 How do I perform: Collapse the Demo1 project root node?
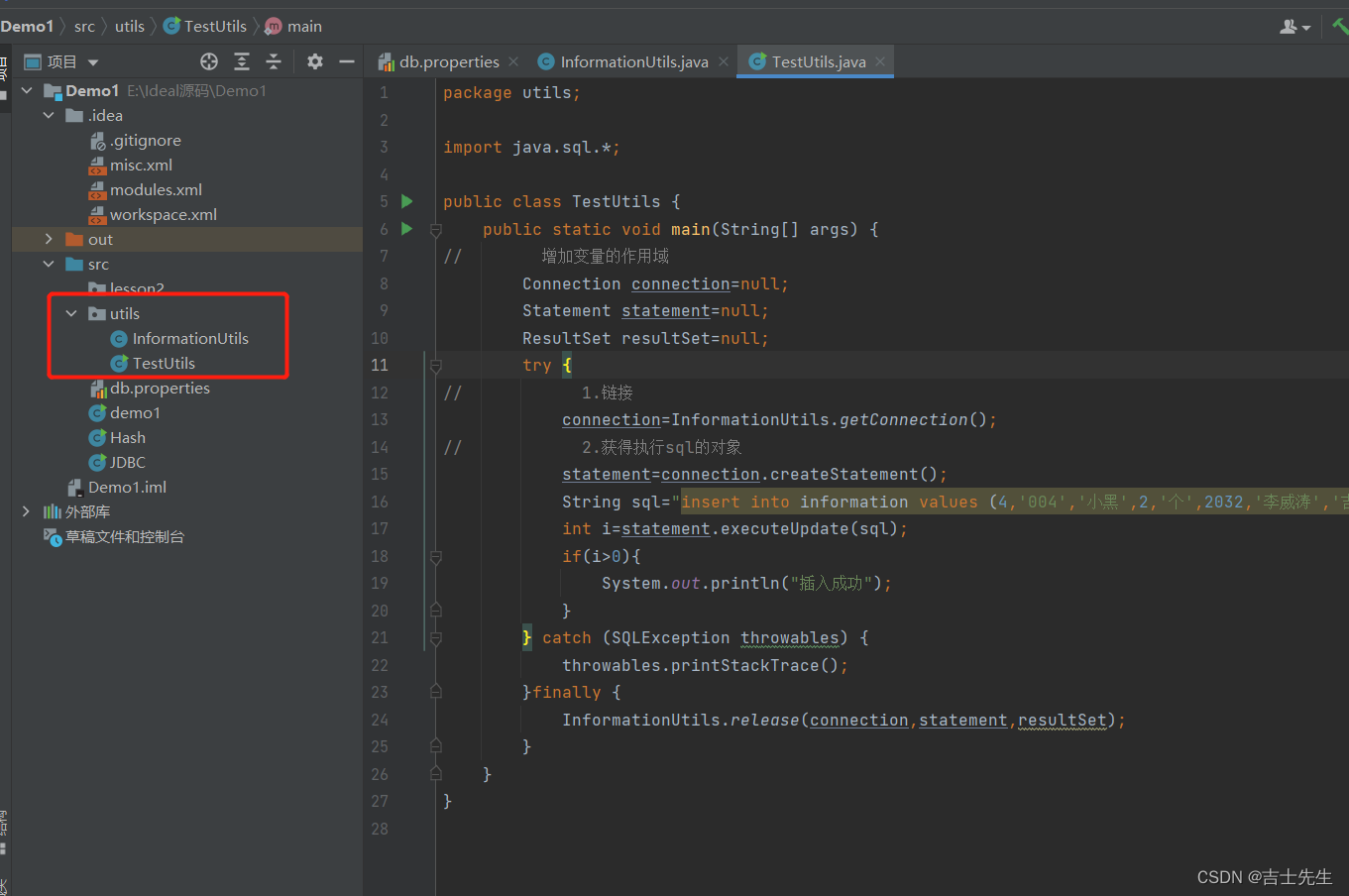click(x=27, y=90)
